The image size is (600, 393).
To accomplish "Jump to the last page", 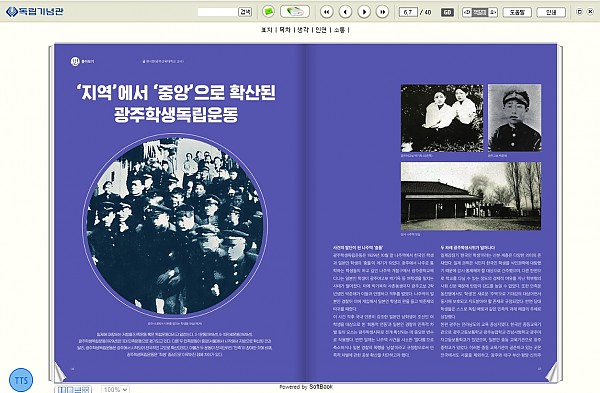I will click(382, 12).
